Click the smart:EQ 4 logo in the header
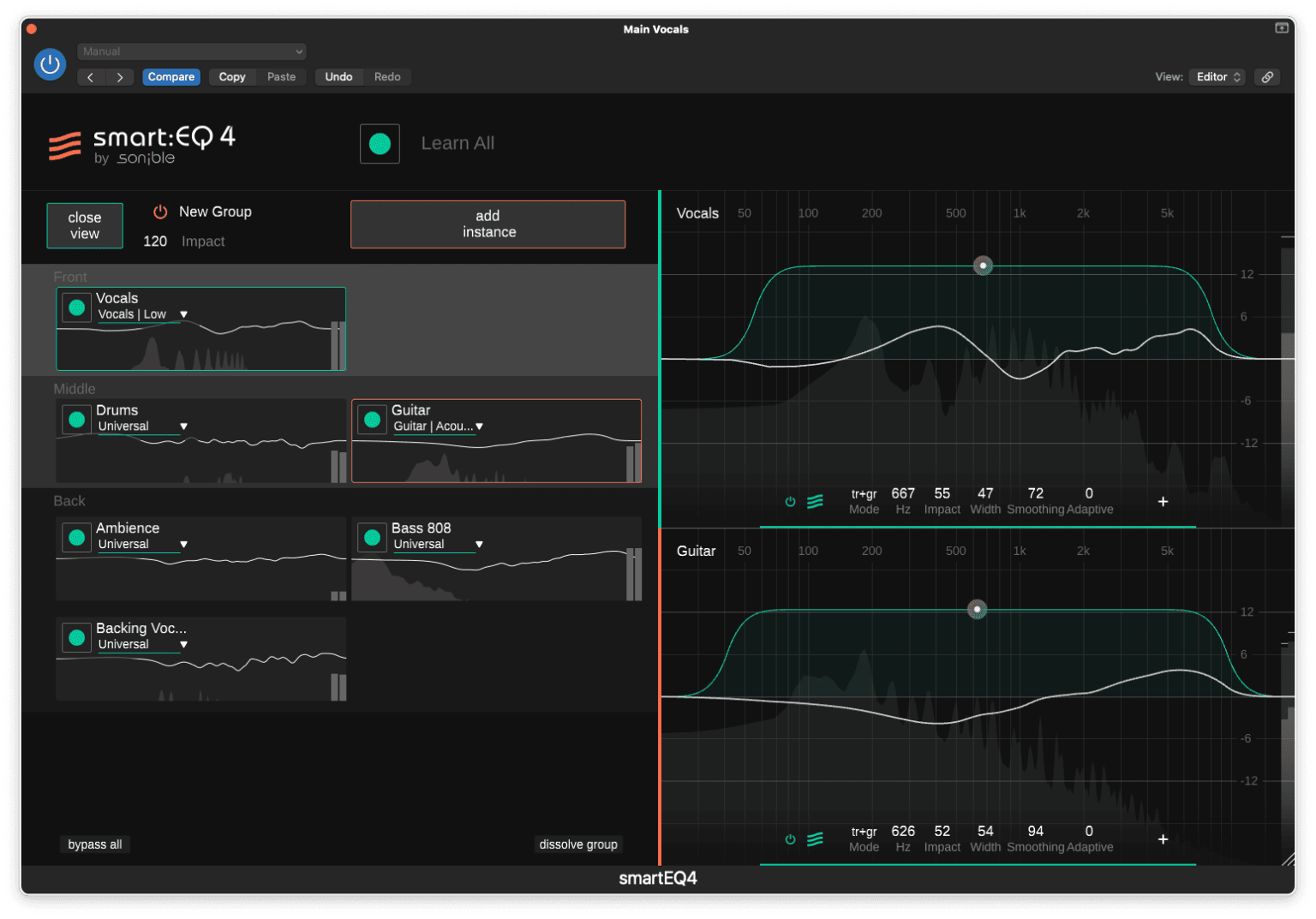This screenshot has width=1316, height=919. click(141, 142)
